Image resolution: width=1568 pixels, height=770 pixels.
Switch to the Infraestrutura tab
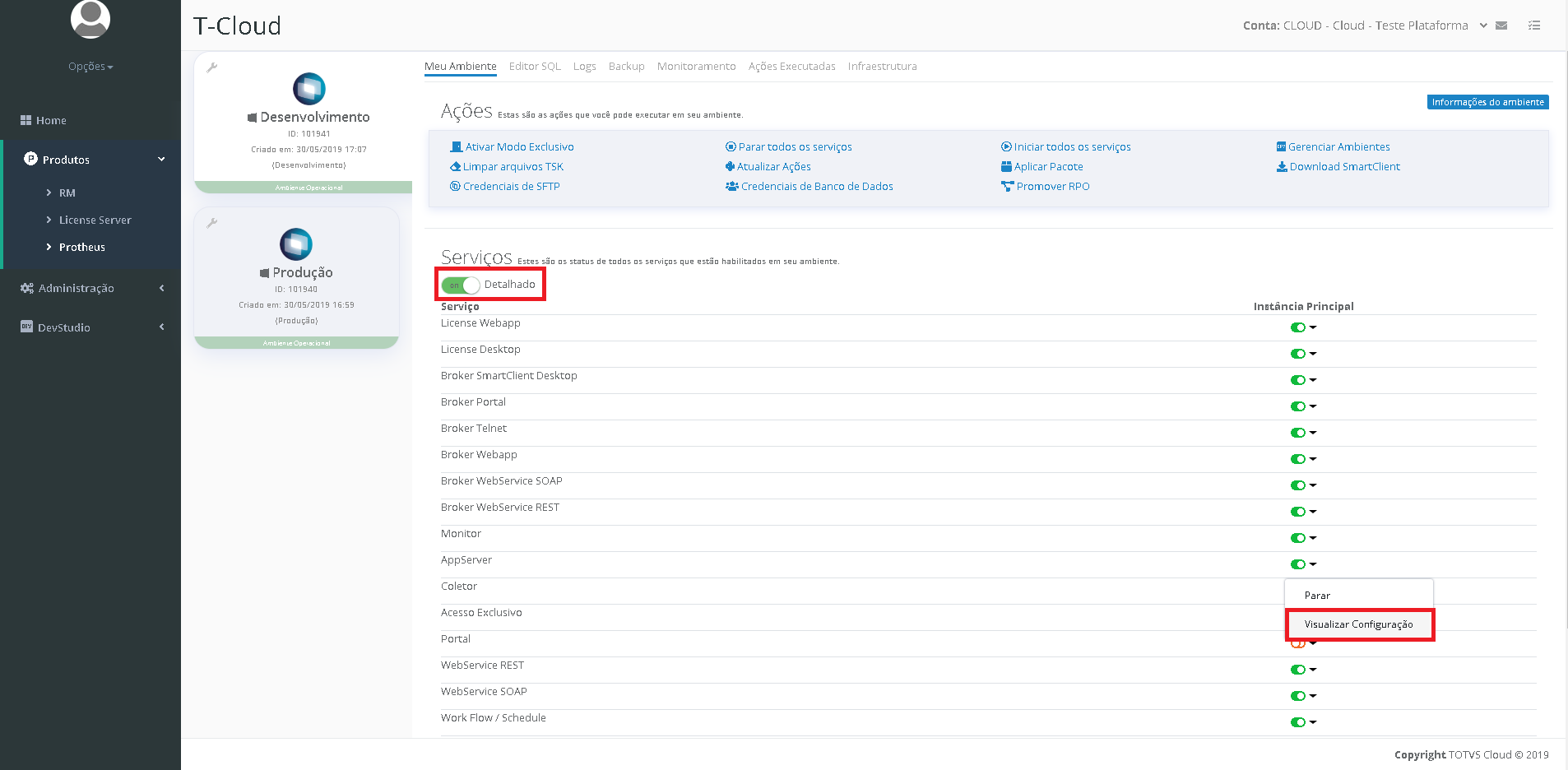tap(883, 67)
